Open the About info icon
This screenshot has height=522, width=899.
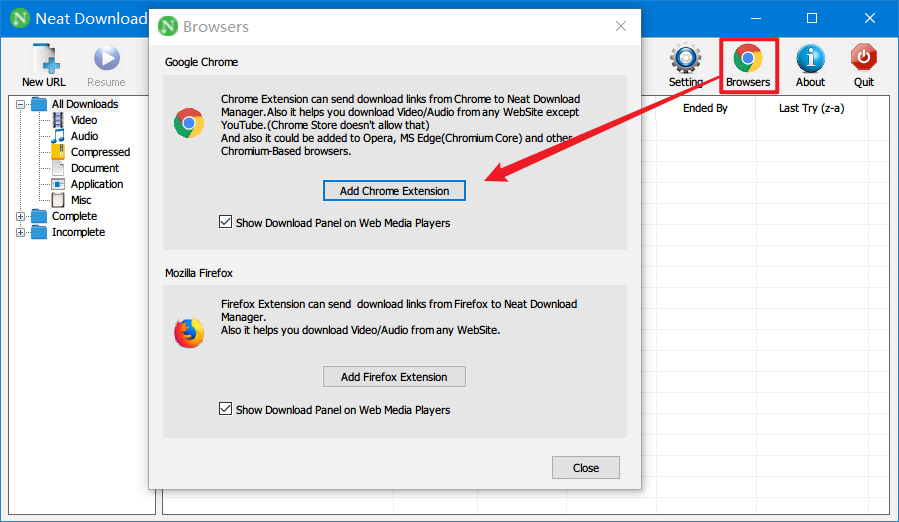[x=810, y=59]
